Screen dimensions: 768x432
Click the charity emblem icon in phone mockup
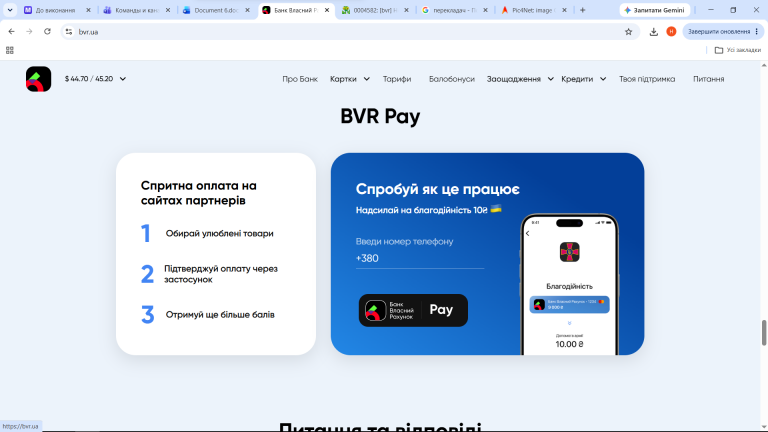pyautogui.click(x=569, y=252)
